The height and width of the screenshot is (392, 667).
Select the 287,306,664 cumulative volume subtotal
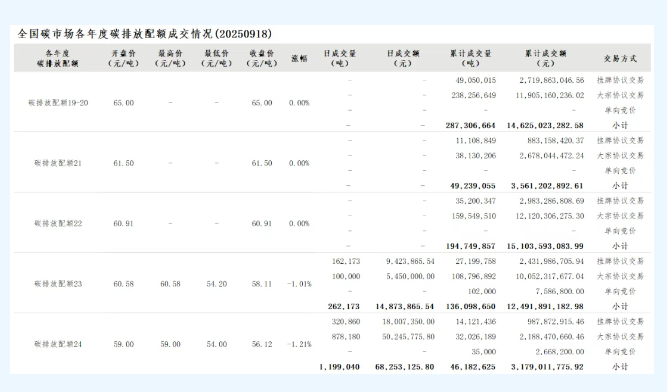[x=470, y=125]
